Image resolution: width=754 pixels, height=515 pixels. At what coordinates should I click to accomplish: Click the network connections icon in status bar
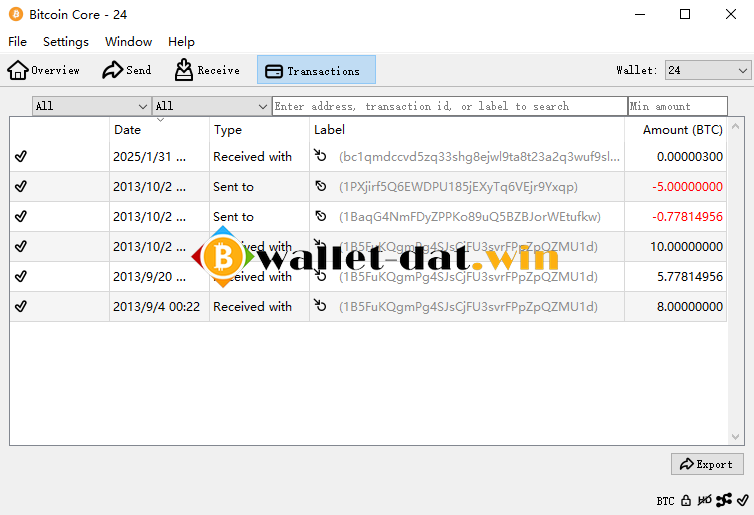tap(724, 501)
